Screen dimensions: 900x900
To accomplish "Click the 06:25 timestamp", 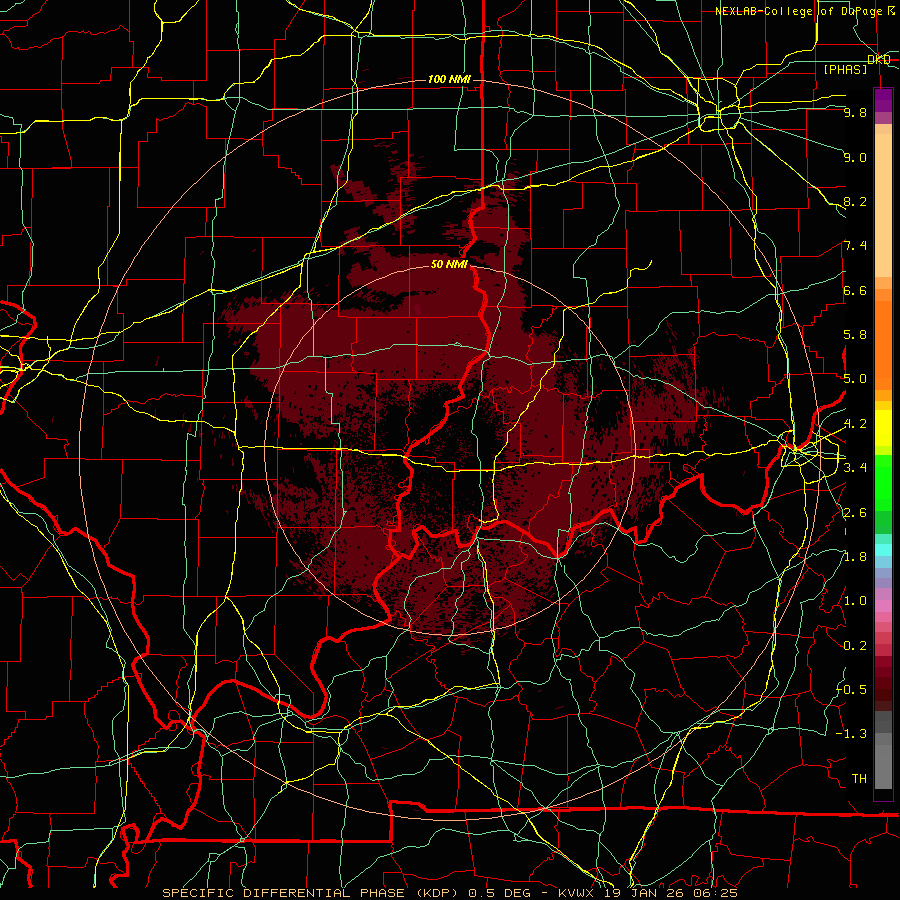I will 714,893.
